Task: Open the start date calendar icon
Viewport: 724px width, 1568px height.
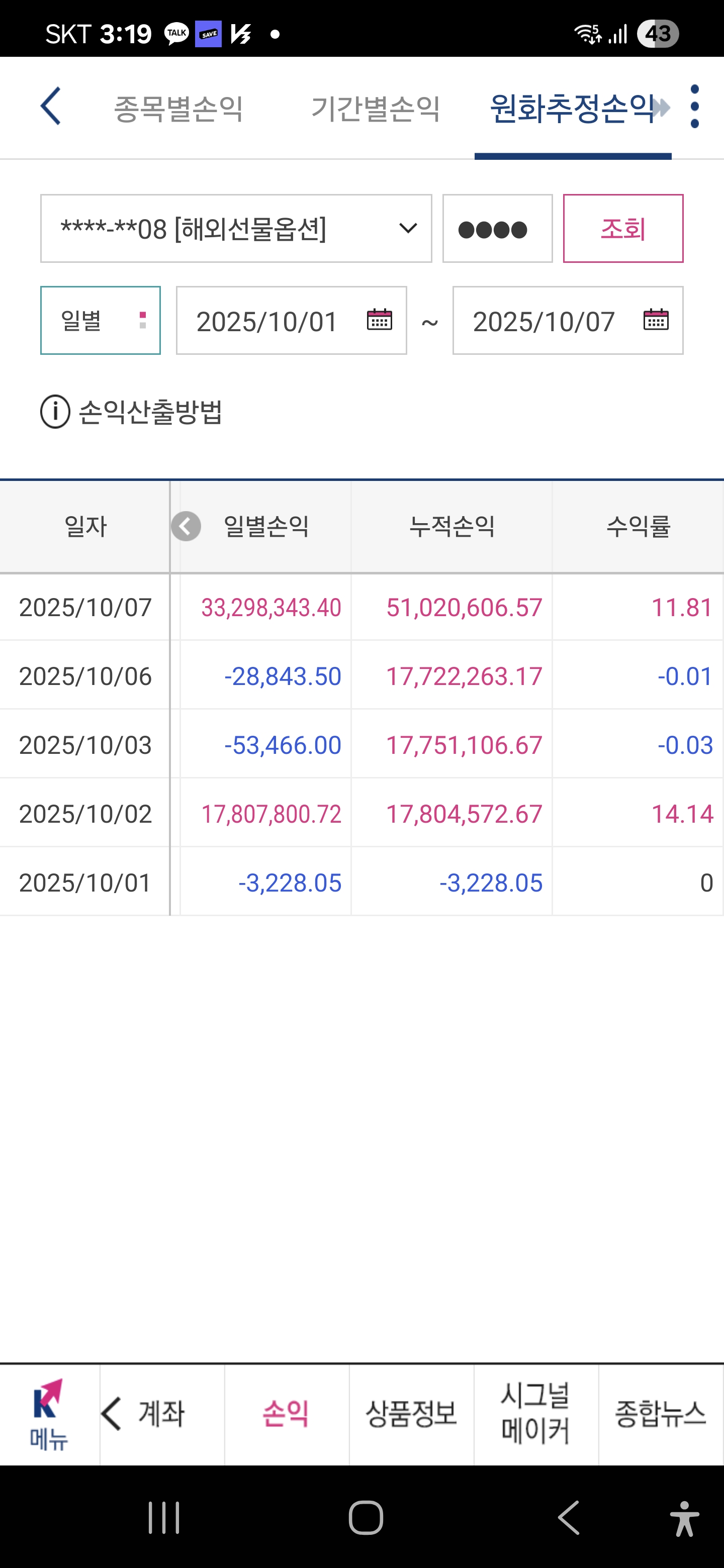Action: point(380,319)
